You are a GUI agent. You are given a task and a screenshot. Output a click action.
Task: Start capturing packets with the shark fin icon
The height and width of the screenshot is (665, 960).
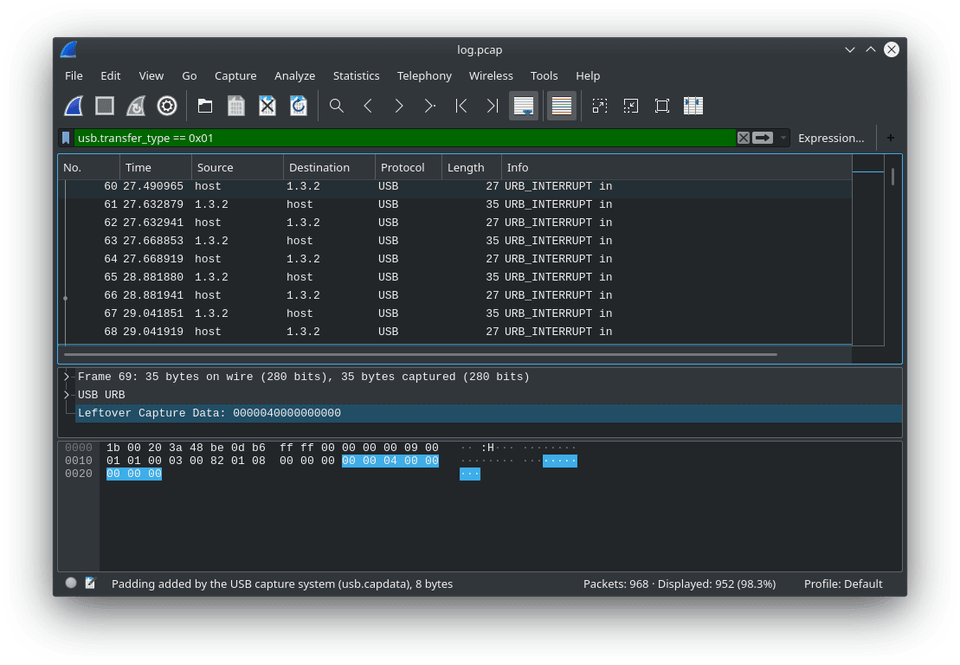(x=73, y=106)
